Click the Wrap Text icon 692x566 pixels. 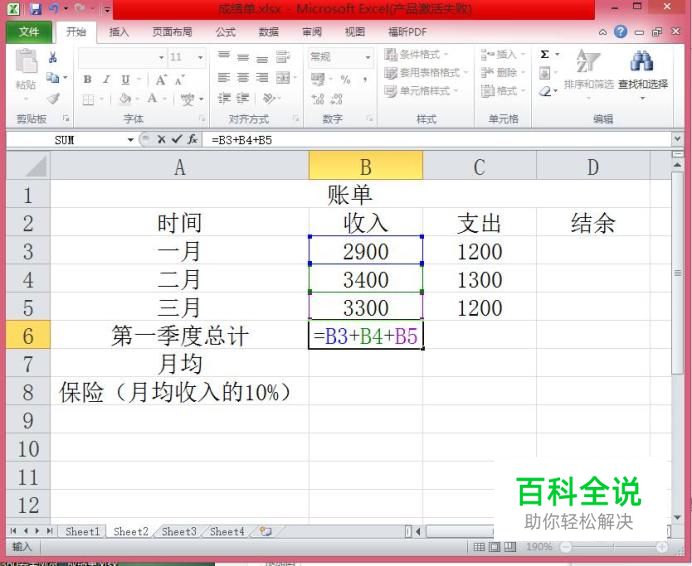coord(282,57)
